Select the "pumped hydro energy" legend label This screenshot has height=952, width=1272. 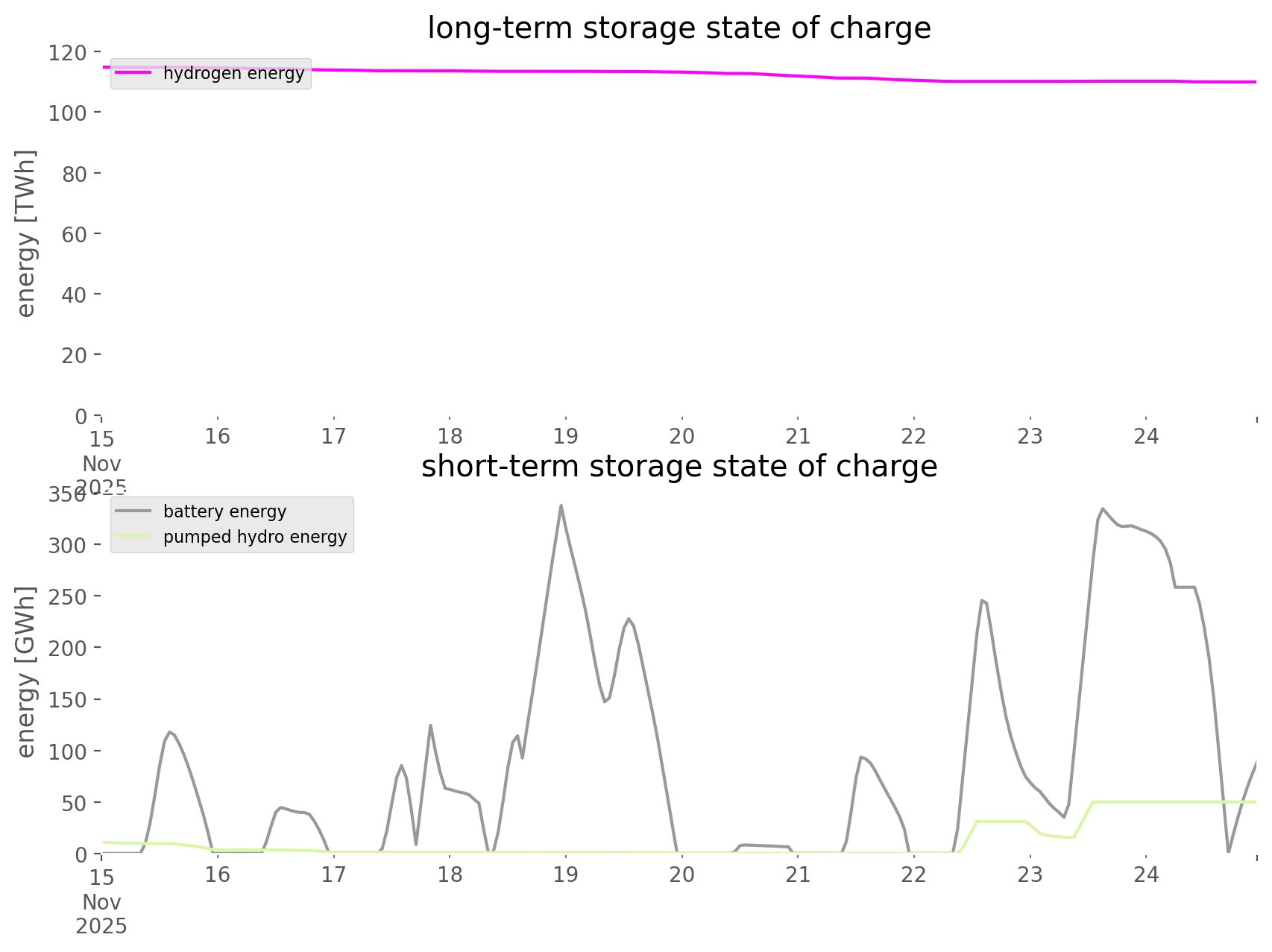255,537
